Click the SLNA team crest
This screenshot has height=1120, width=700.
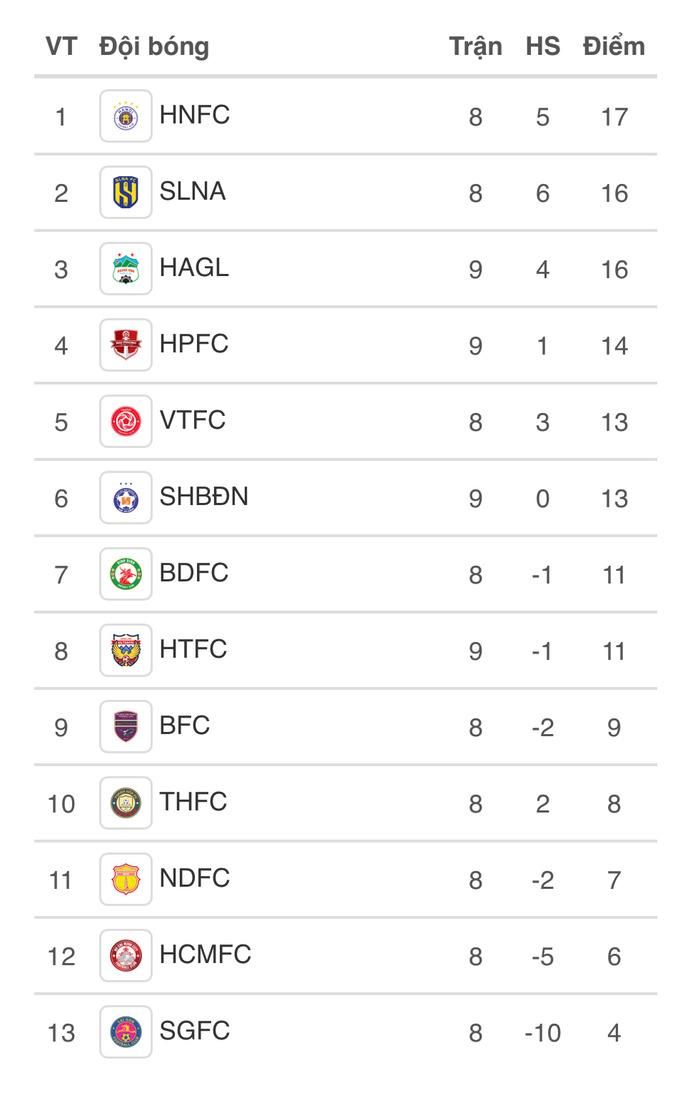(126, 192)
